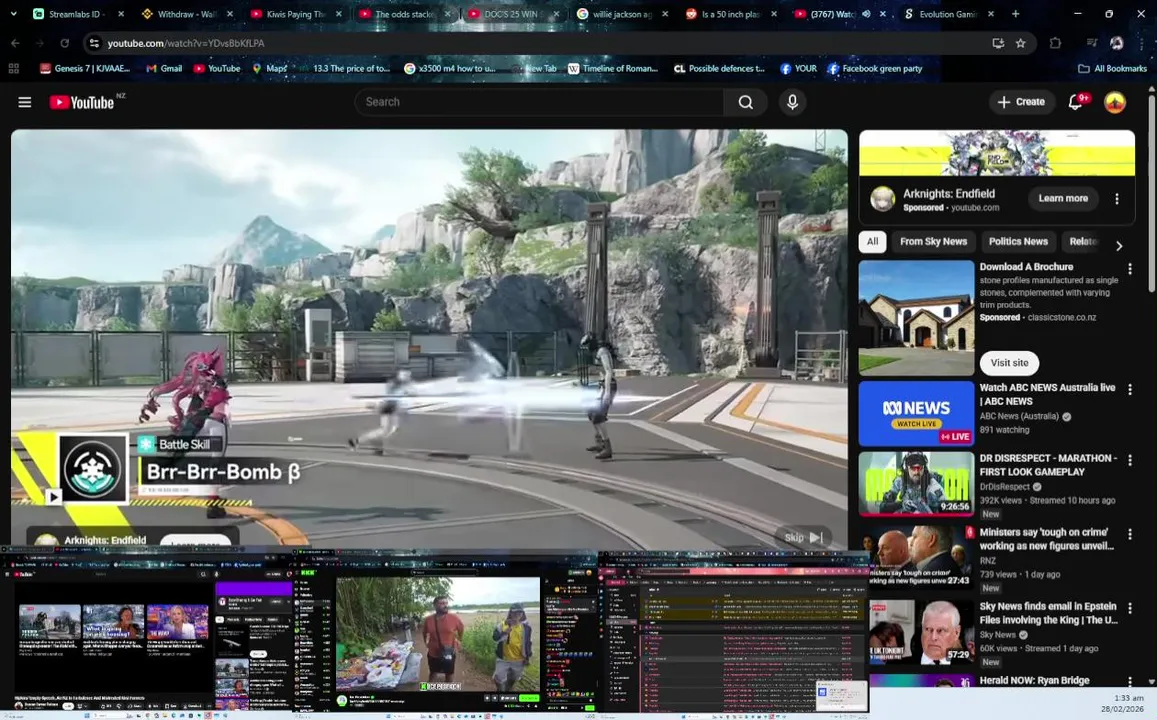Image resolution: width=1157 pixels, height=720 pixels.
Task: Show more filter chips with next chevron
Action: coord(1119,246)
